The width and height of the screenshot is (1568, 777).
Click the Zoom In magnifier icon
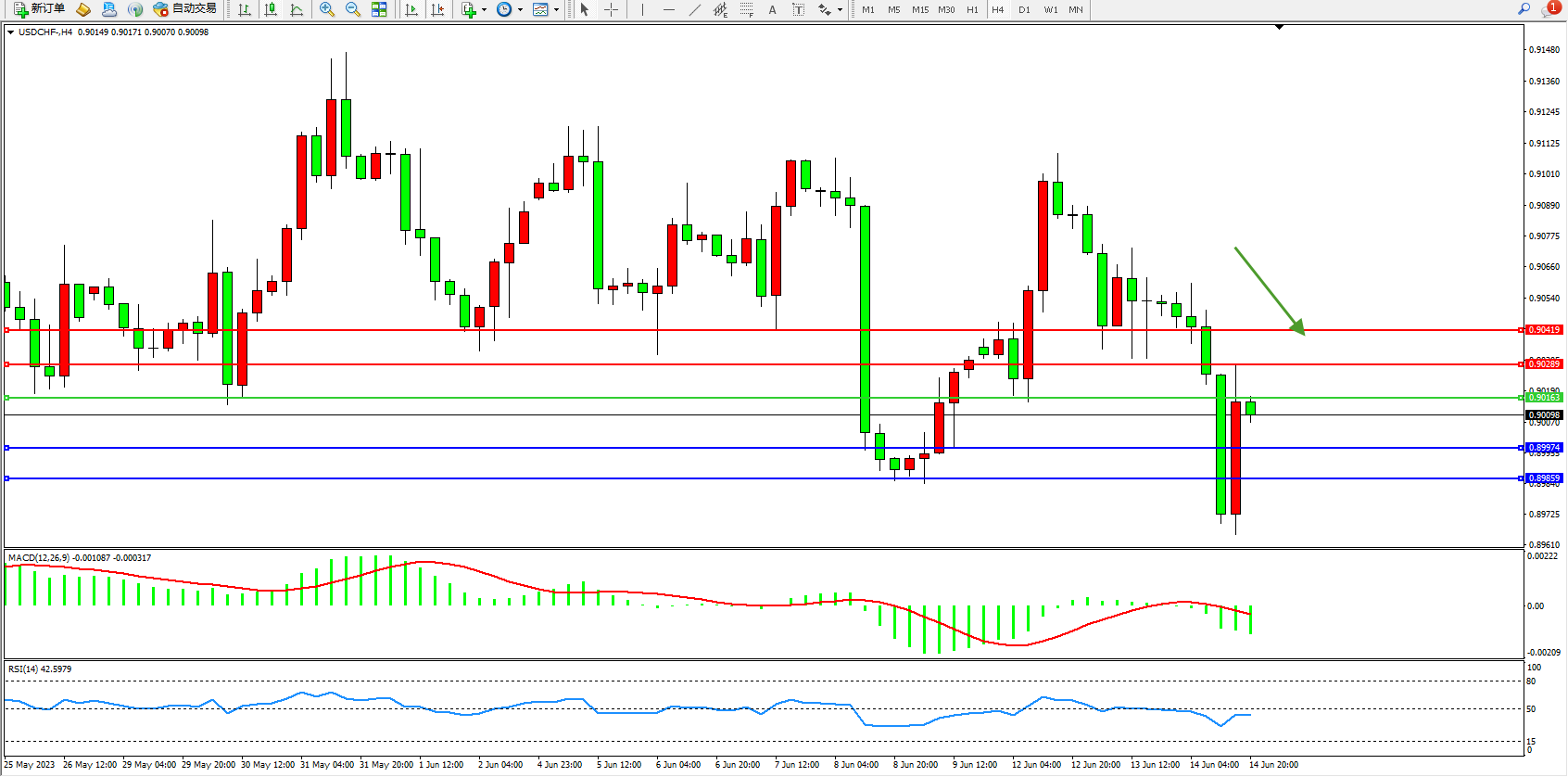pos(326,9)
